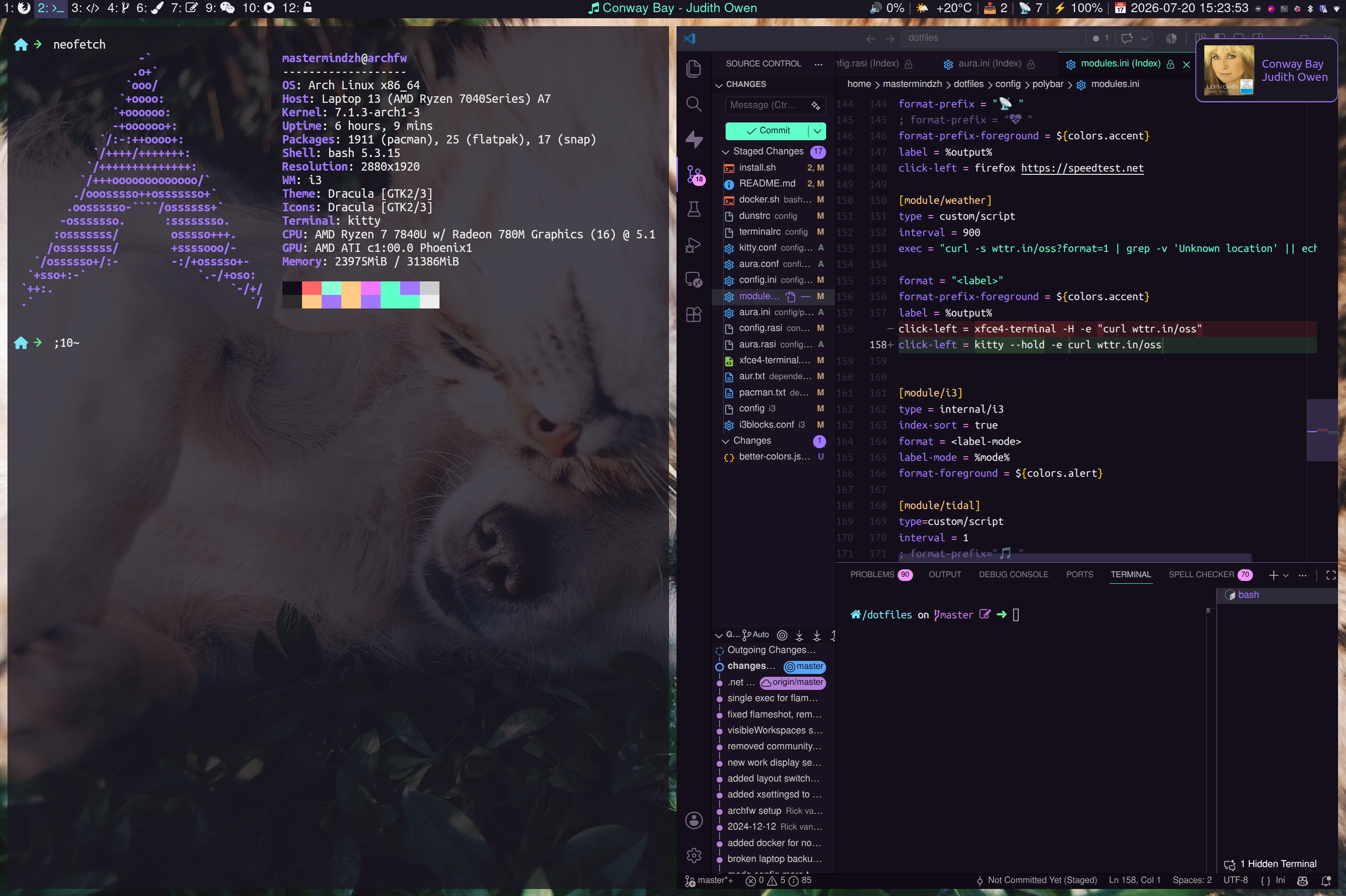The image size is (1346, 896).
Task: Click the polybar breadcrumb segment
Action: coord(1047,85)
